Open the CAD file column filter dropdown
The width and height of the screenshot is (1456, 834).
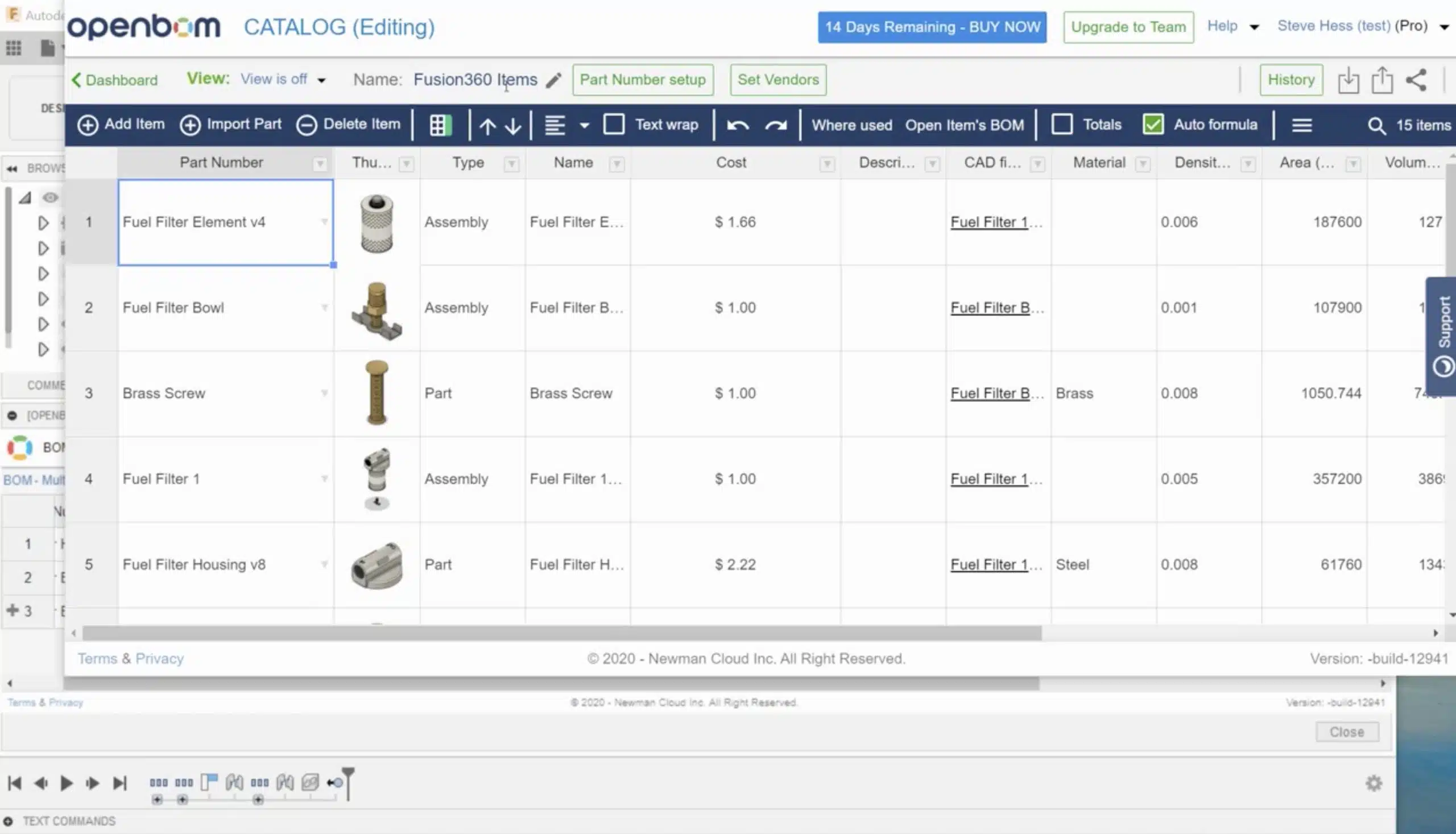click(x=1037, y=164)
